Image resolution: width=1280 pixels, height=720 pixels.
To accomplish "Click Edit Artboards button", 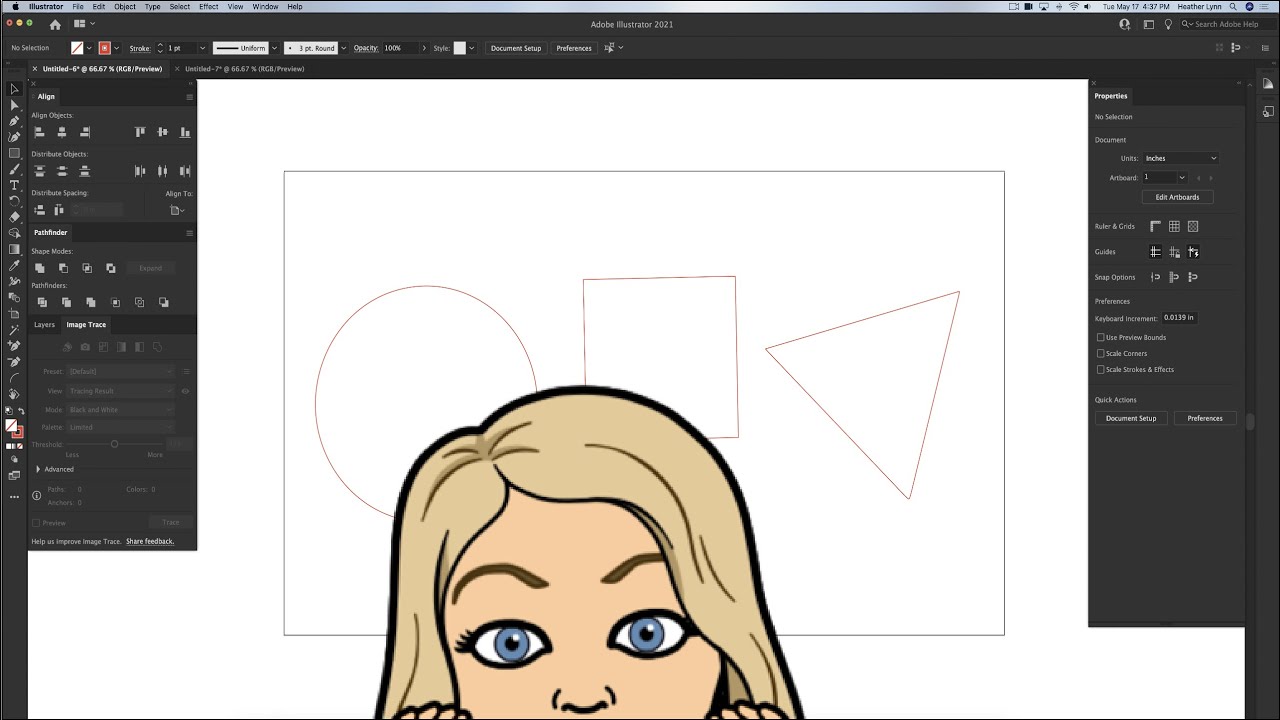I will [x=1177, y=197].
